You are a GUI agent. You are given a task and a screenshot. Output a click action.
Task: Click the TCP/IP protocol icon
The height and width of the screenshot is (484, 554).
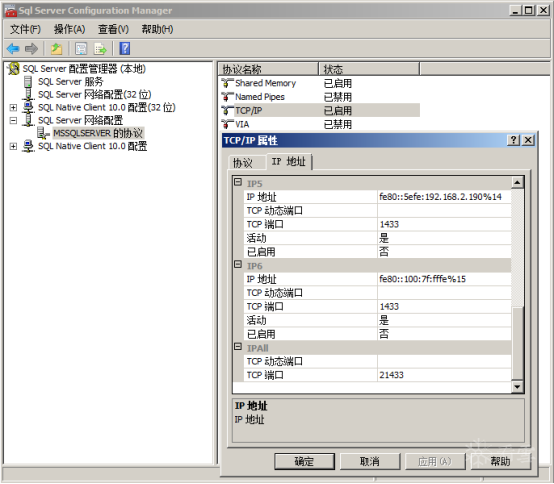227,111
